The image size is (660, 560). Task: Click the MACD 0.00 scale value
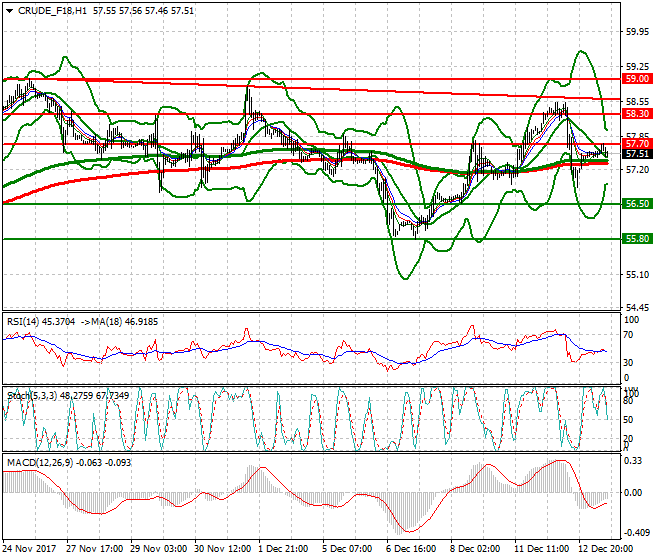[x=633, y=493]
